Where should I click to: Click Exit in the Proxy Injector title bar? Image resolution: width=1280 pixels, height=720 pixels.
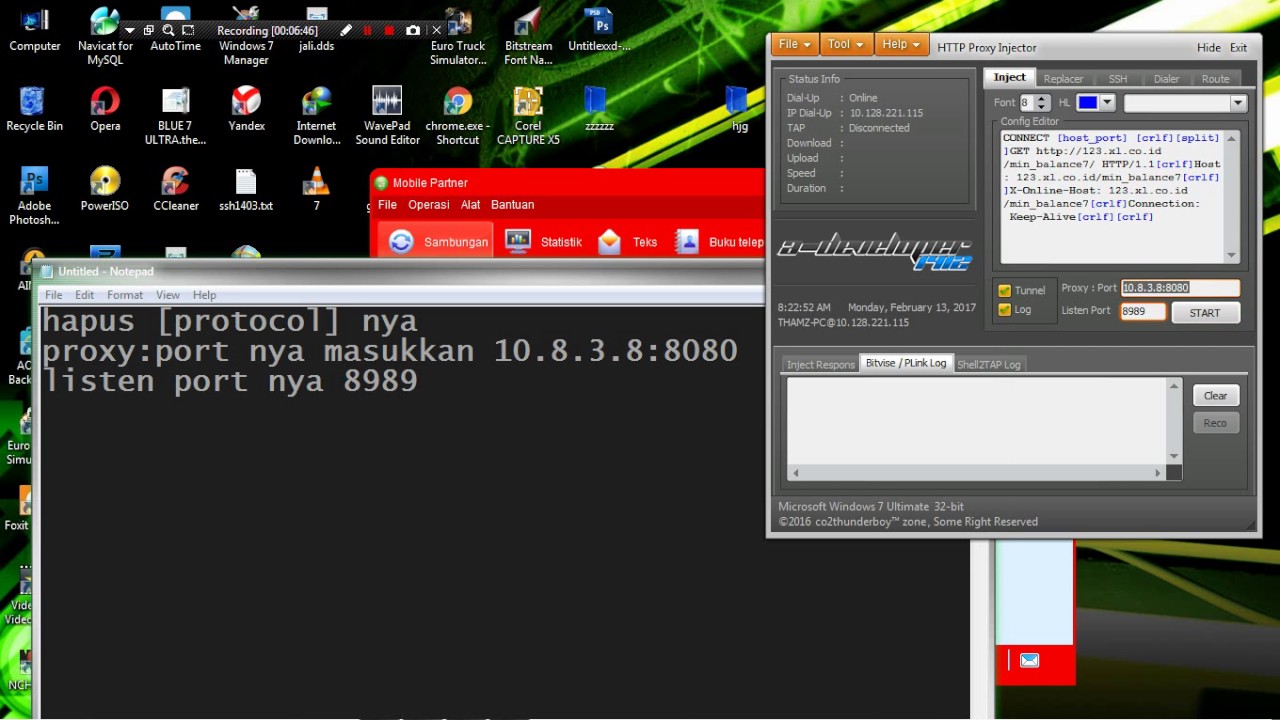point(1238,47)
